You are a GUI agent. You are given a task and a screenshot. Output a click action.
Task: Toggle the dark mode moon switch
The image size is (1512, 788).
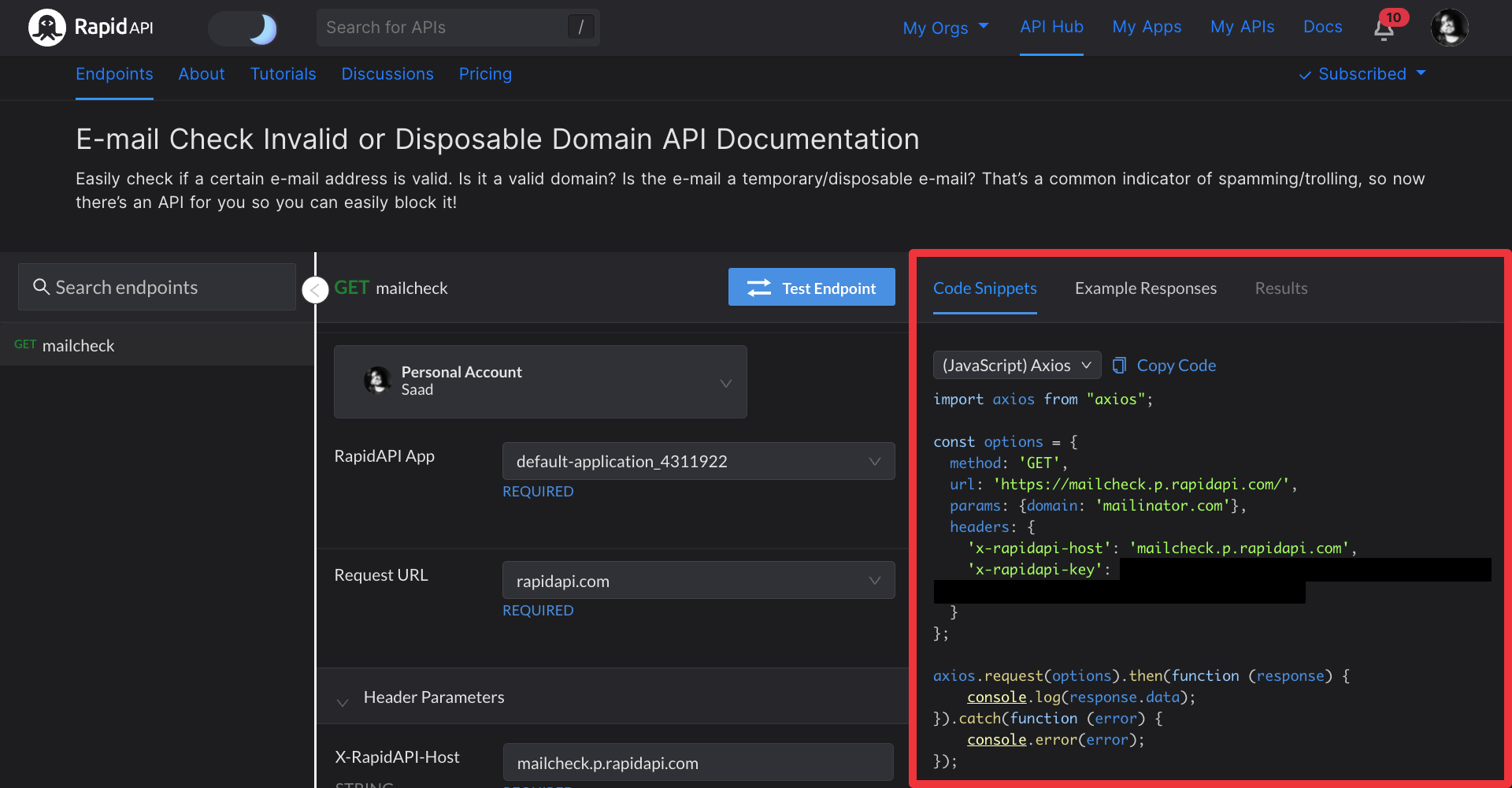(243, 28)
